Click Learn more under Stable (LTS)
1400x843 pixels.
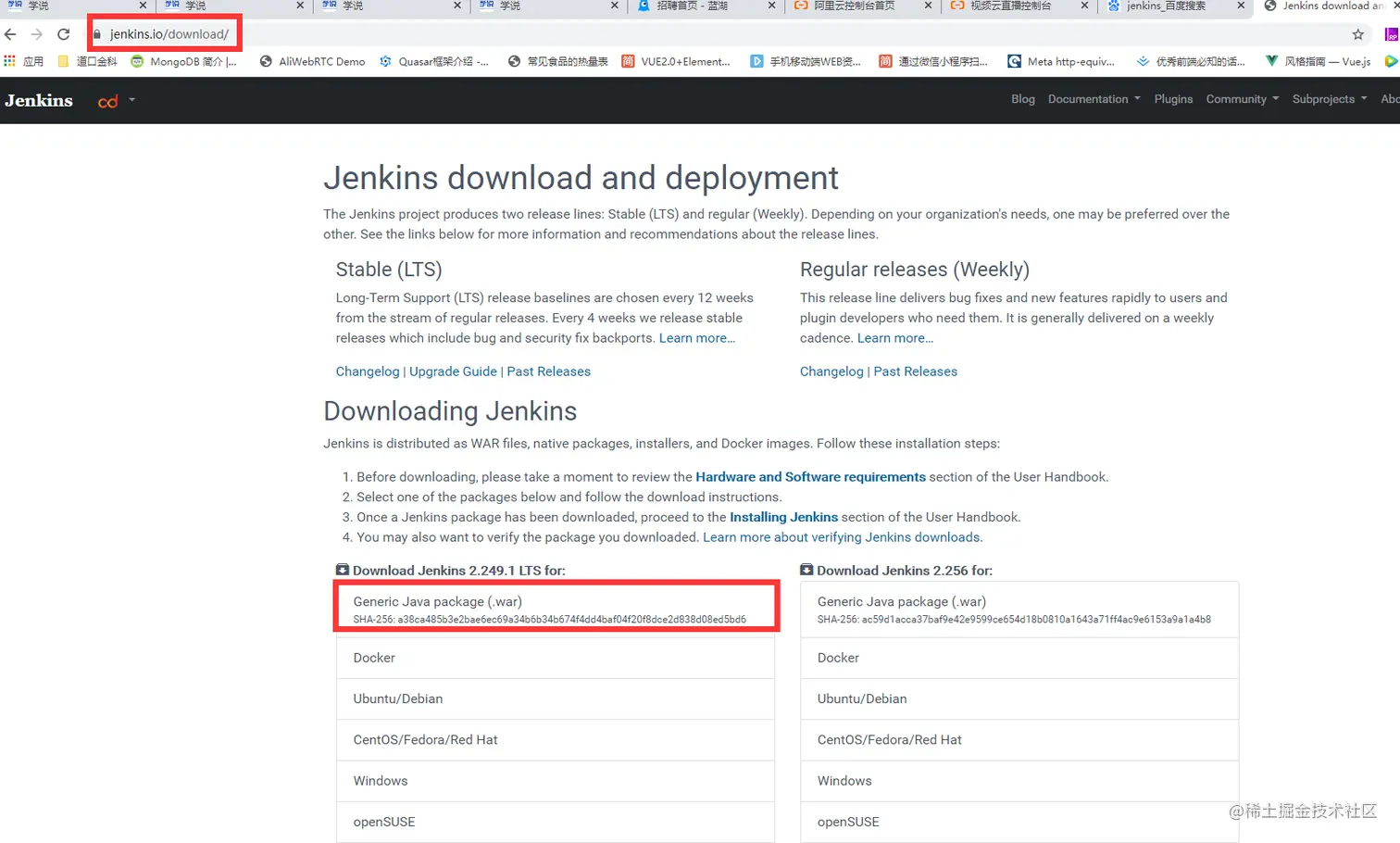click(697, 338)
